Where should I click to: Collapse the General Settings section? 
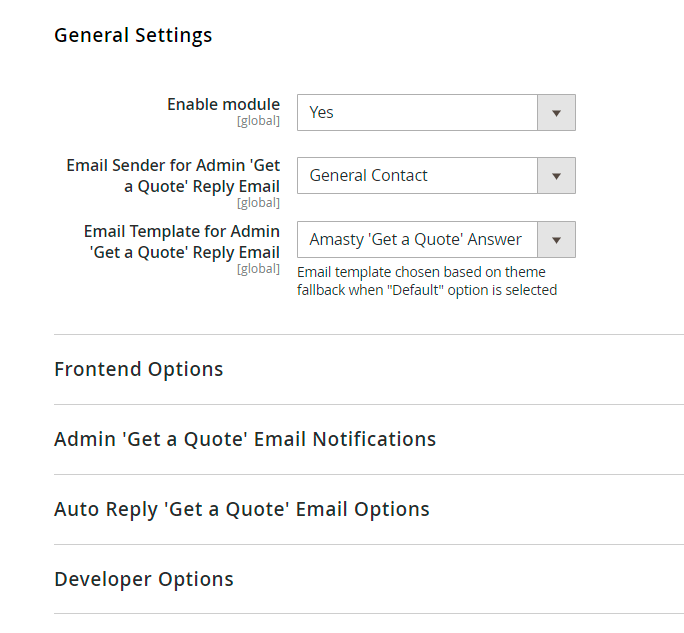133,35
